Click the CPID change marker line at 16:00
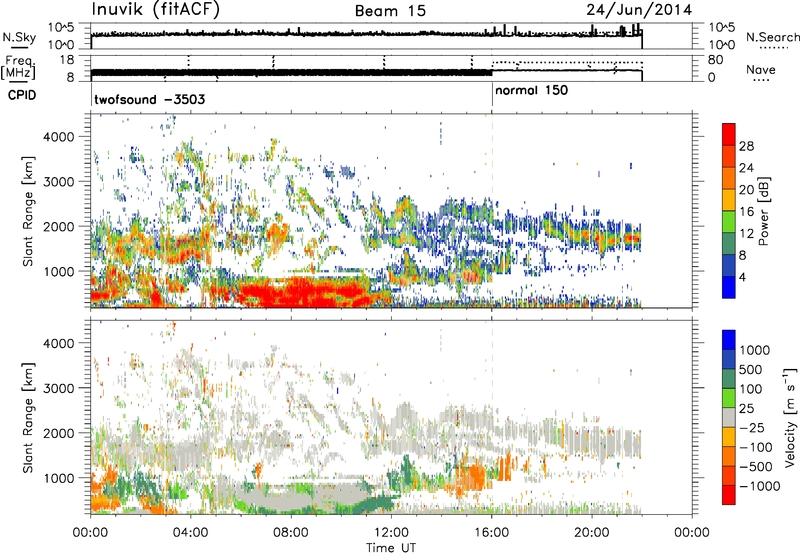800x554 pixels. coord(492,95)
